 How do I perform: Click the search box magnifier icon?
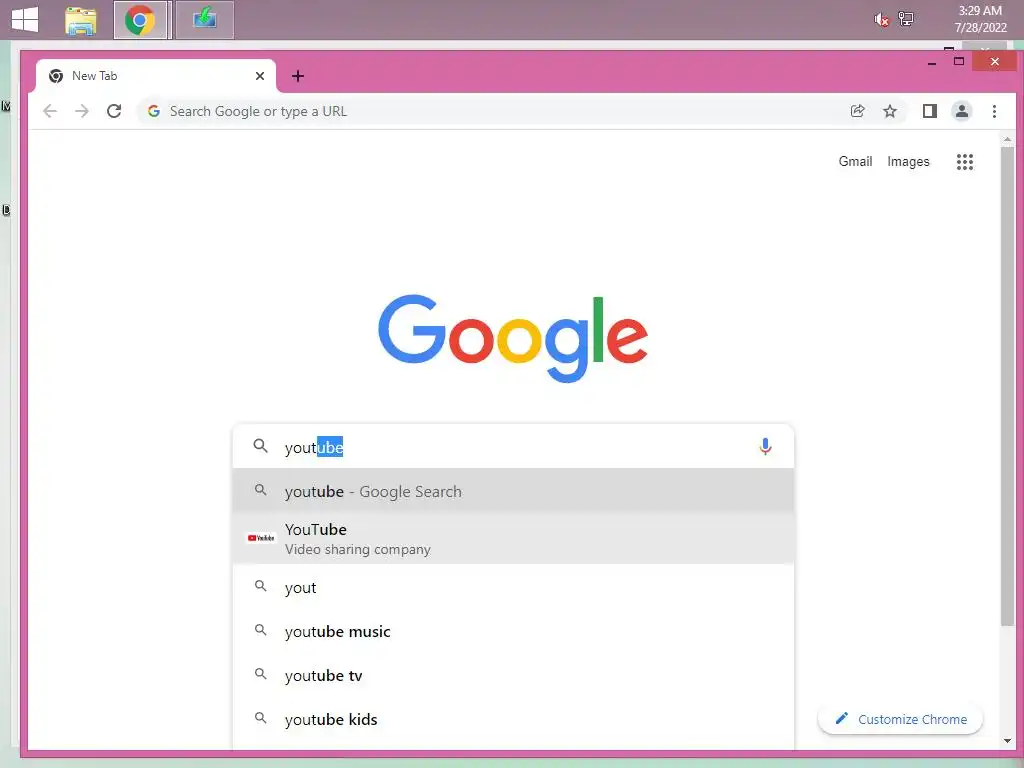tap(260, 446)
